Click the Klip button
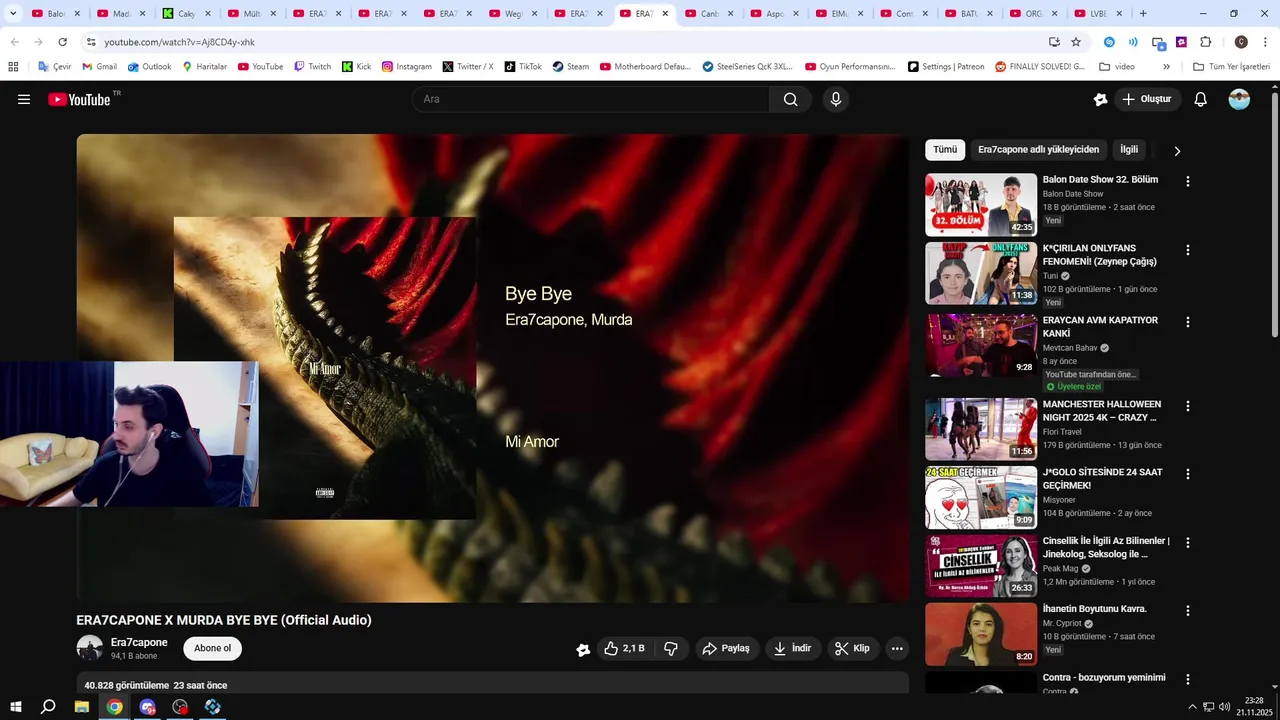 click(x=853, y=648)
